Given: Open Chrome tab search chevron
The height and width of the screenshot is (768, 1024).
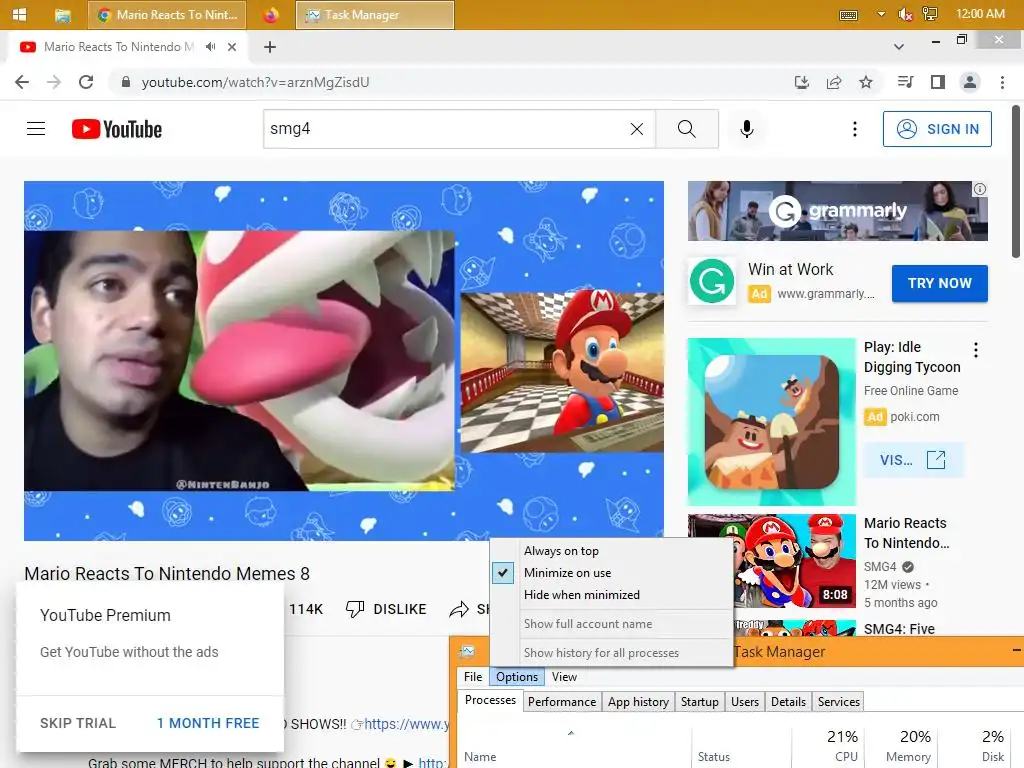Looking at the screenshot, I should pyautogui.click(x=899, y=47).
